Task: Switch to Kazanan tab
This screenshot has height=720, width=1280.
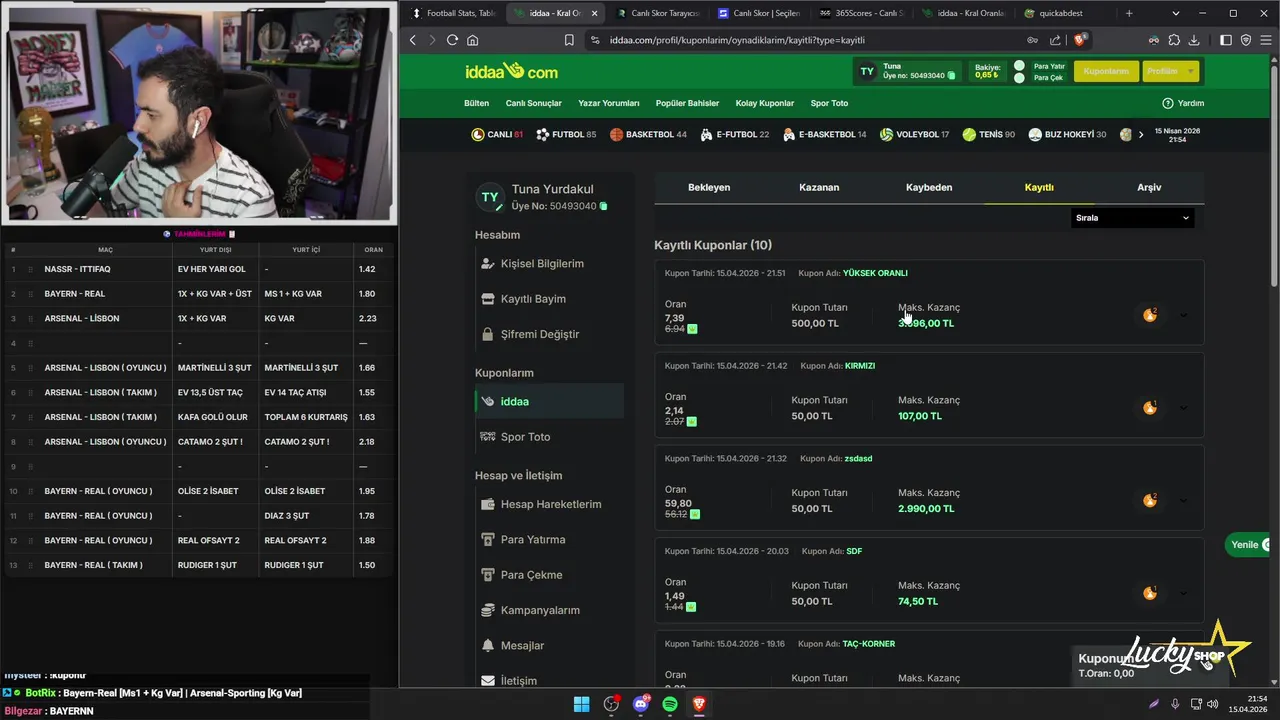Action: (819, 187)
